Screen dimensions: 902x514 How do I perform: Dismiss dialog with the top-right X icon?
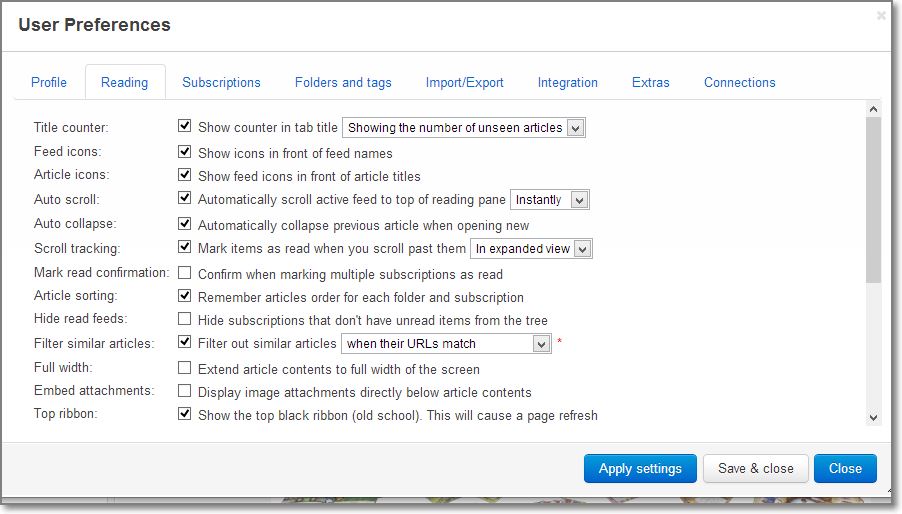[881, 16]
